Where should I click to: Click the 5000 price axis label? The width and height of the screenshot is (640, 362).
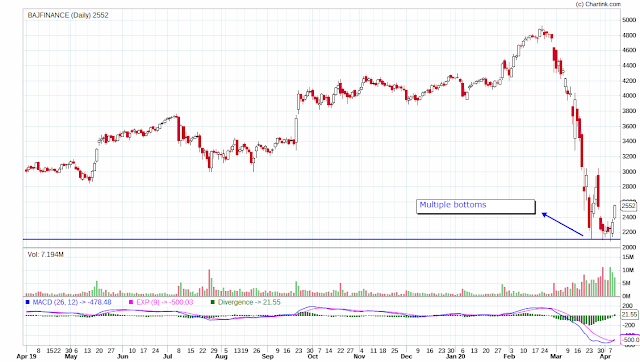coord(629,20)
